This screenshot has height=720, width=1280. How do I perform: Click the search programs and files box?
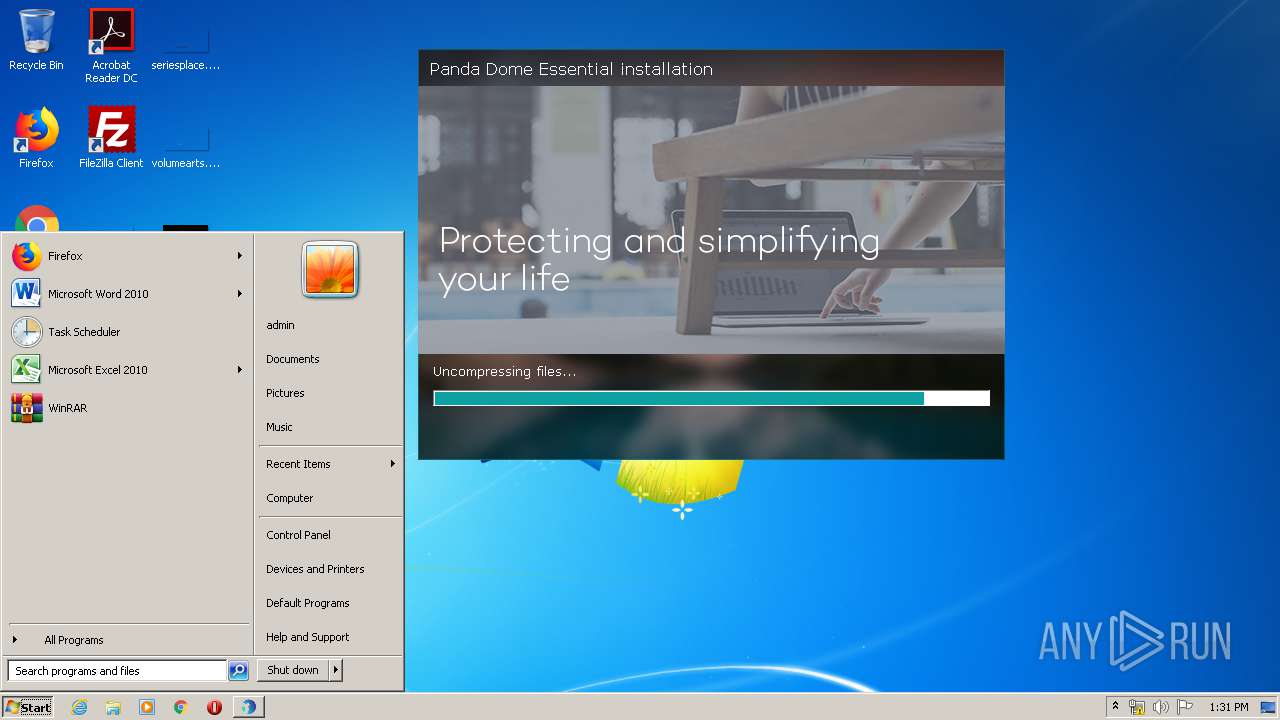point(117,671)
